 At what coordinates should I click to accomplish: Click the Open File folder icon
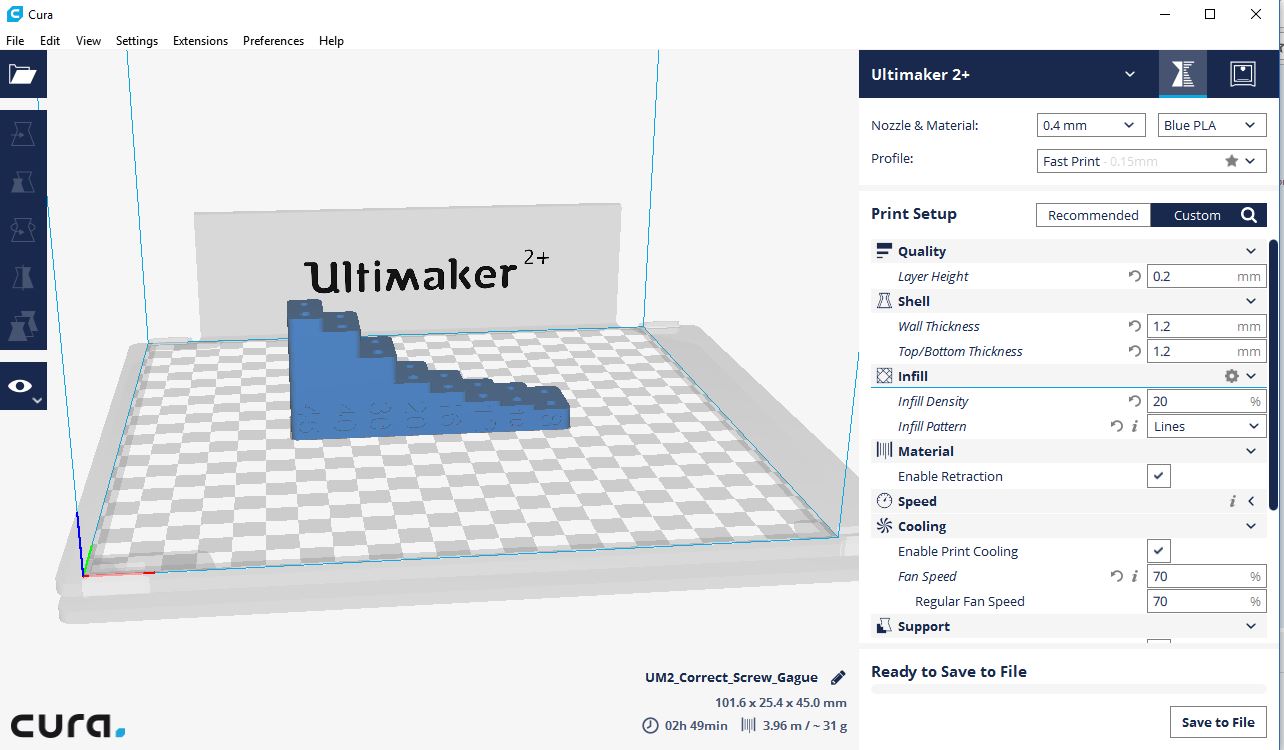pos(22,74)
